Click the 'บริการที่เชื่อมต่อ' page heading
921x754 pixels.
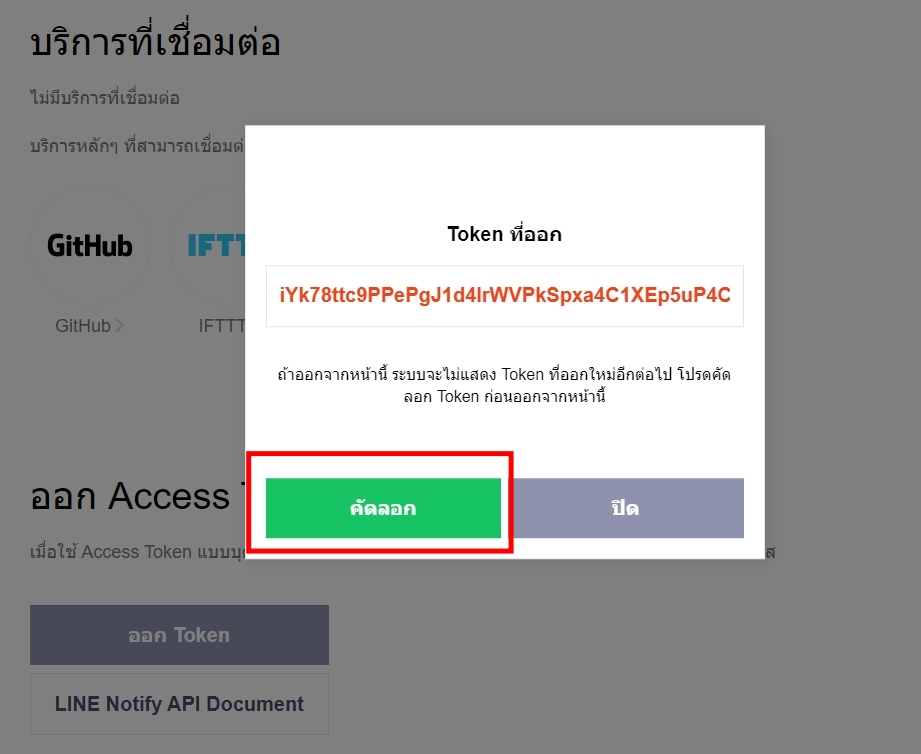click(155, 43)
